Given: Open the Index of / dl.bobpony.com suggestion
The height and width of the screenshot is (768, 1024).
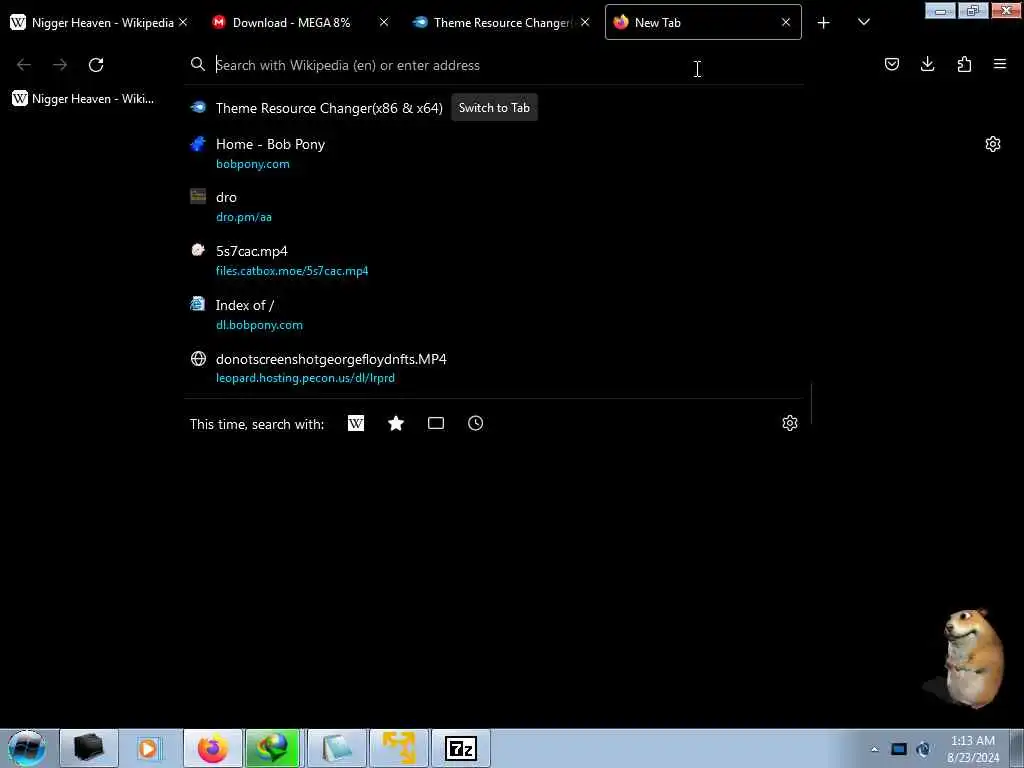Looking at the screenshot, I should tap(494, 314).
